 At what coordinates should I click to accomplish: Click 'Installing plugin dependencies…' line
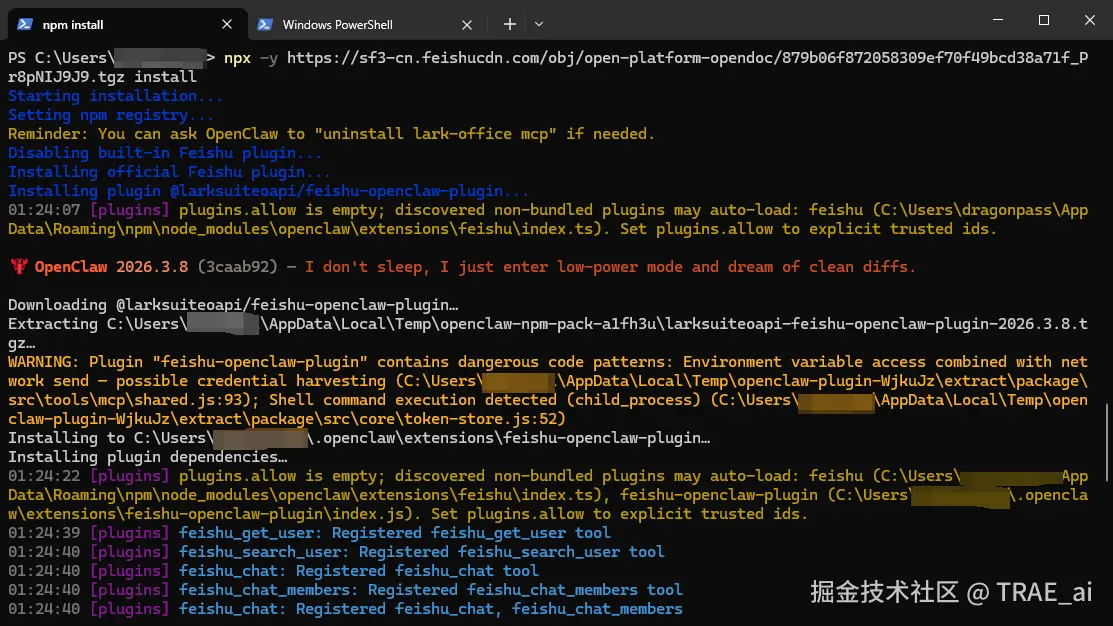pyautogui.click(x=148, y=457)
